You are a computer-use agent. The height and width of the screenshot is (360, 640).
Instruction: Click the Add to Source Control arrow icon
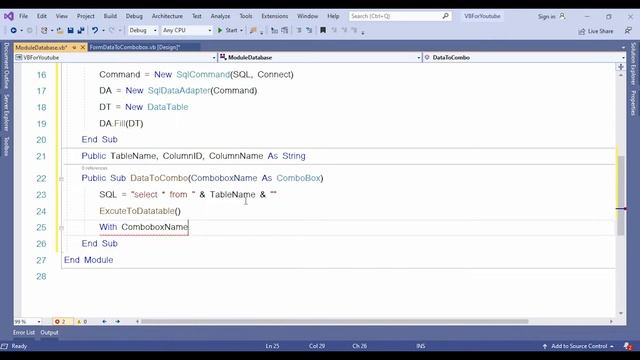[544, 346]
